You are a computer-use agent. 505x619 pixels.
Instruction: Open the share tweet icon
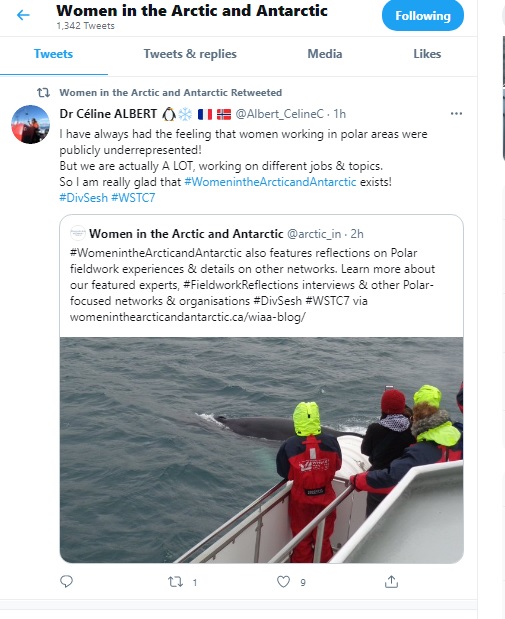pos(391,581)
